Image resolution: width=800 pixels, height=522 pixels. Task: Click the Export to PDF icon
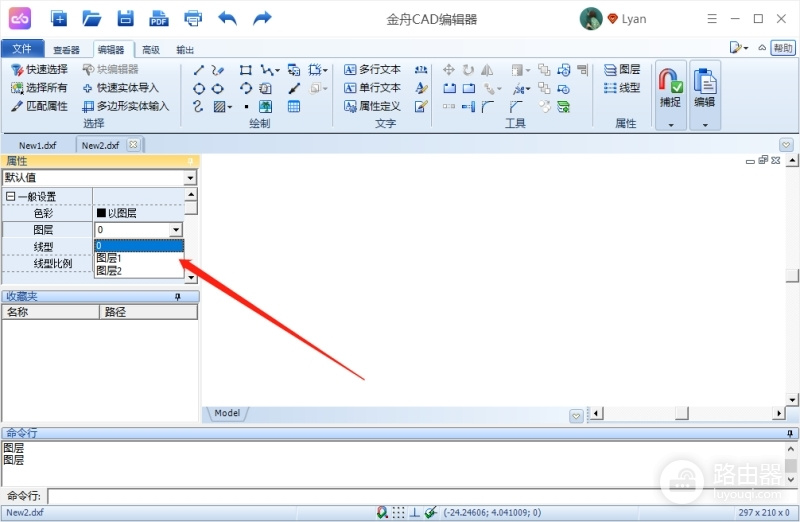pyautogui.click(x=159, y=19)
